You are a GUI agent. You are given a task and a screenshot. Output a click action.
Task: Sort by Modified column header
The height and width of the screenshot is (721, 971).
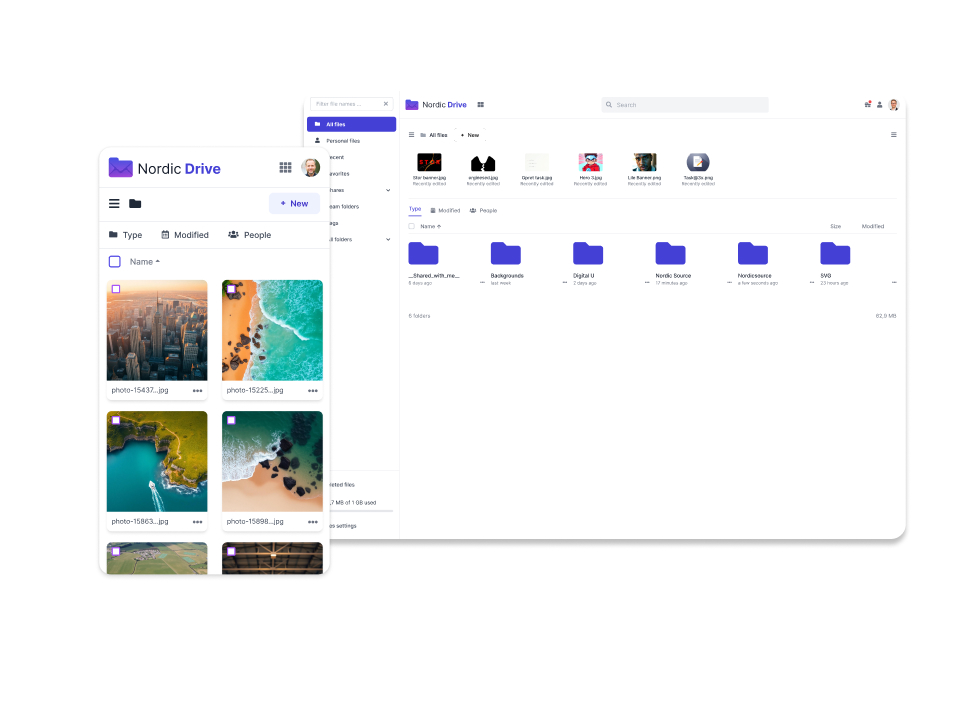[x=873, y=226]
